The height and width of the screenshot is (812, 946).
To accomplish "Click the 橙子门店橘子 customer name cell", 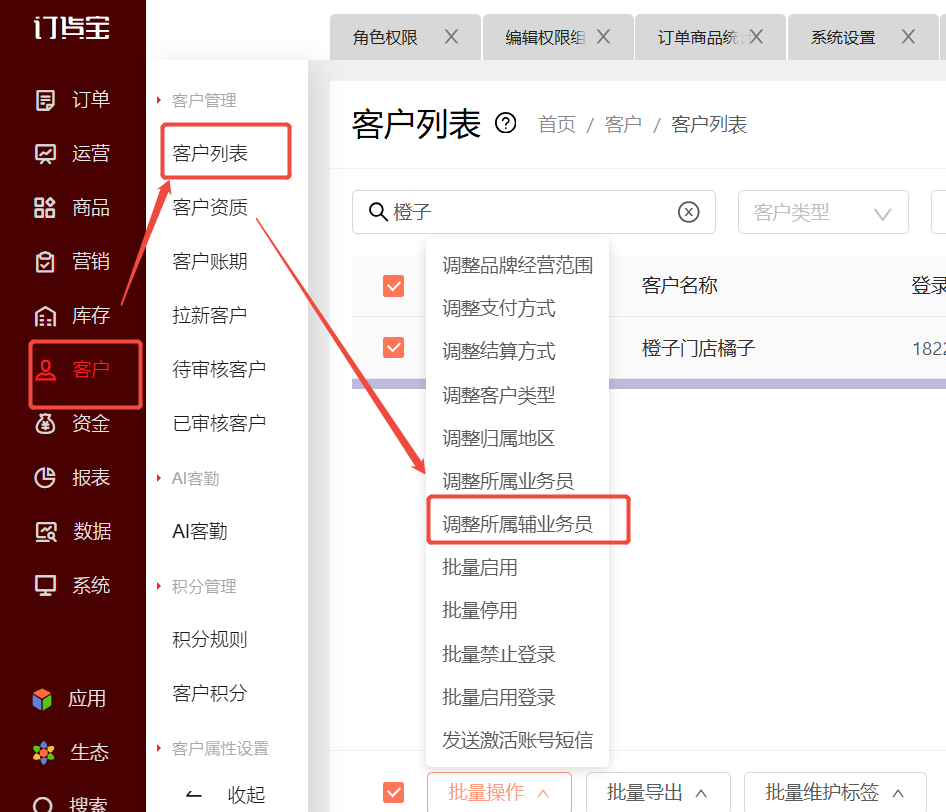I will (699, 348).
